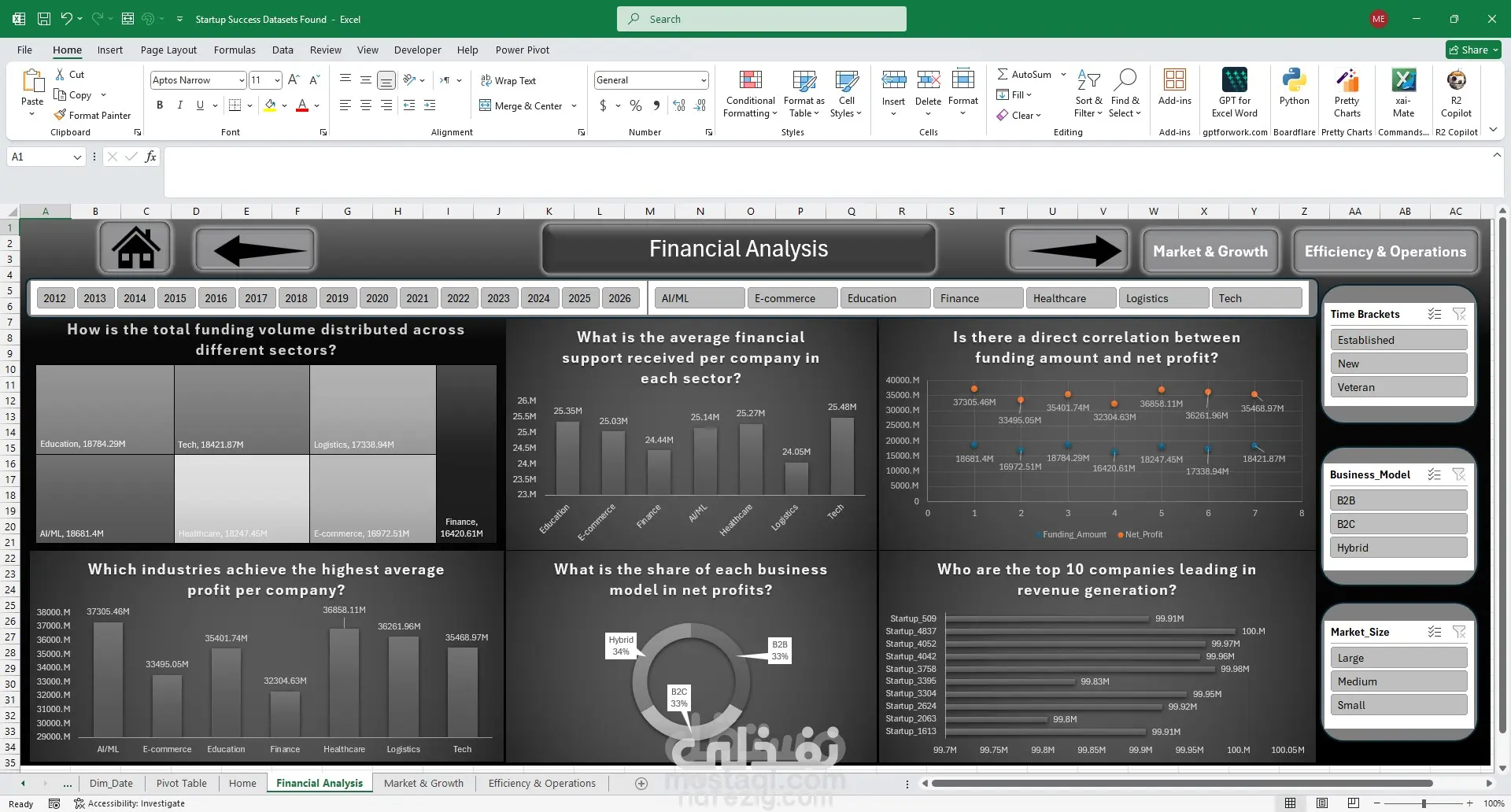
Task: Open the Power Pivot ribbon tab
Action: tap(523, 50)
